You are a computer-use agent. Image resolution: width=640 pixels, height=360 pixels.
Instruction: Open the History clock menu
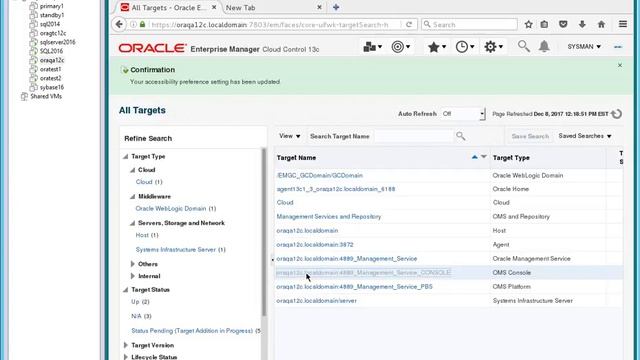click(x=464, y=47)
